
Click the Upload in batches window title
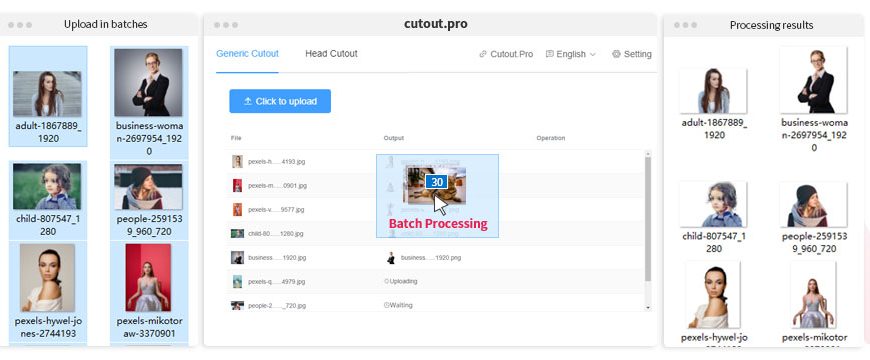pyautogui.click(x=105, y=24)
